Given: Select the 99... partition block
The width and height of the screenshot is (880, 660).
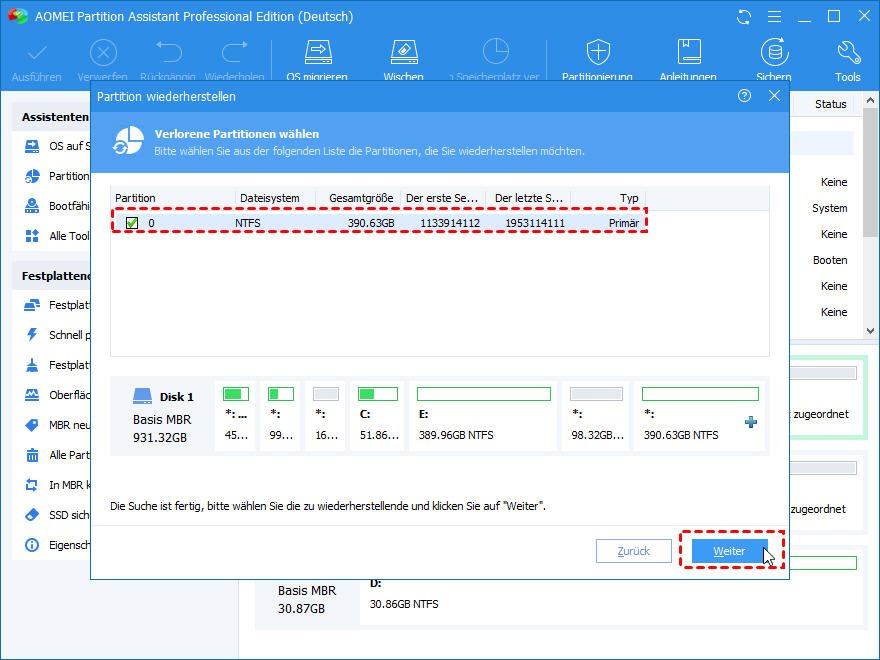Looking at the screenshot, I should (x=281, y=415).
